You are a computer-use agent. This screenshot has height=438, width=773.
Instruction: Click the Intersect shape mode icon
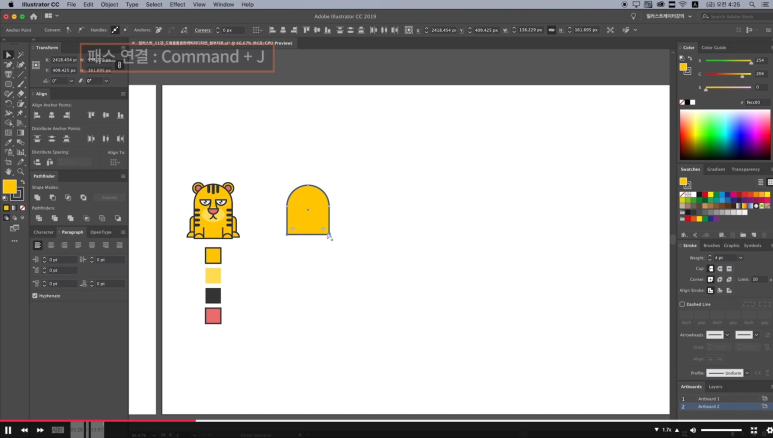pos(68,197)
